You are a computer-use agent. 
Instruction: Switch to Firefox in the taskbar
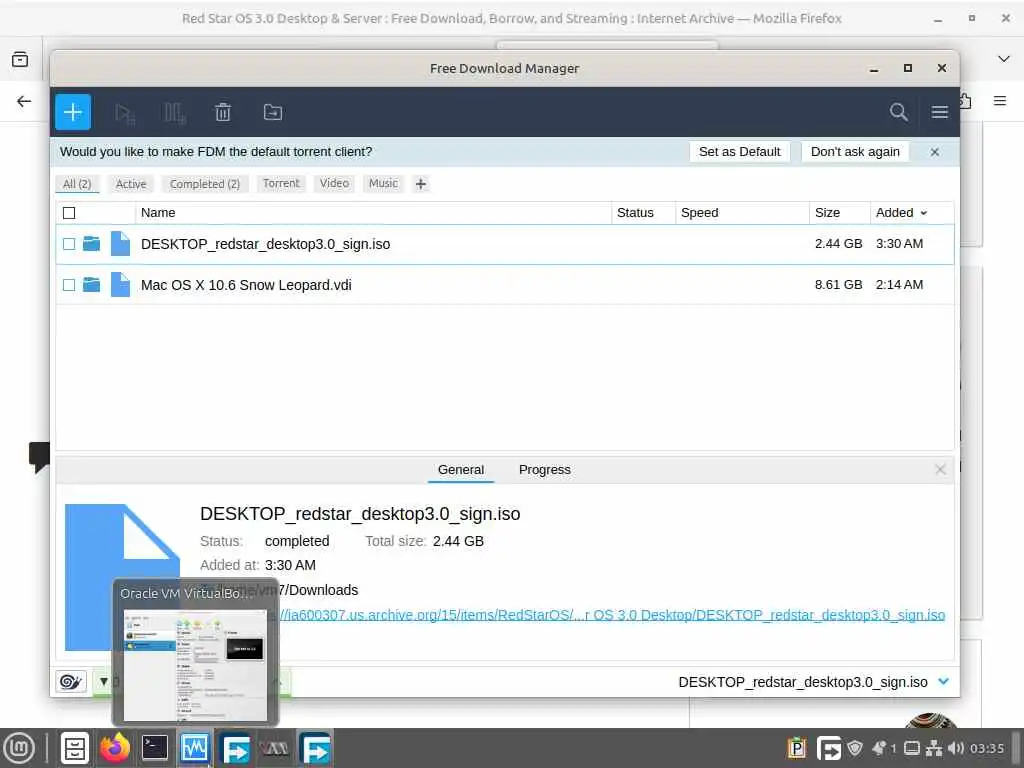tap(115, 748)
